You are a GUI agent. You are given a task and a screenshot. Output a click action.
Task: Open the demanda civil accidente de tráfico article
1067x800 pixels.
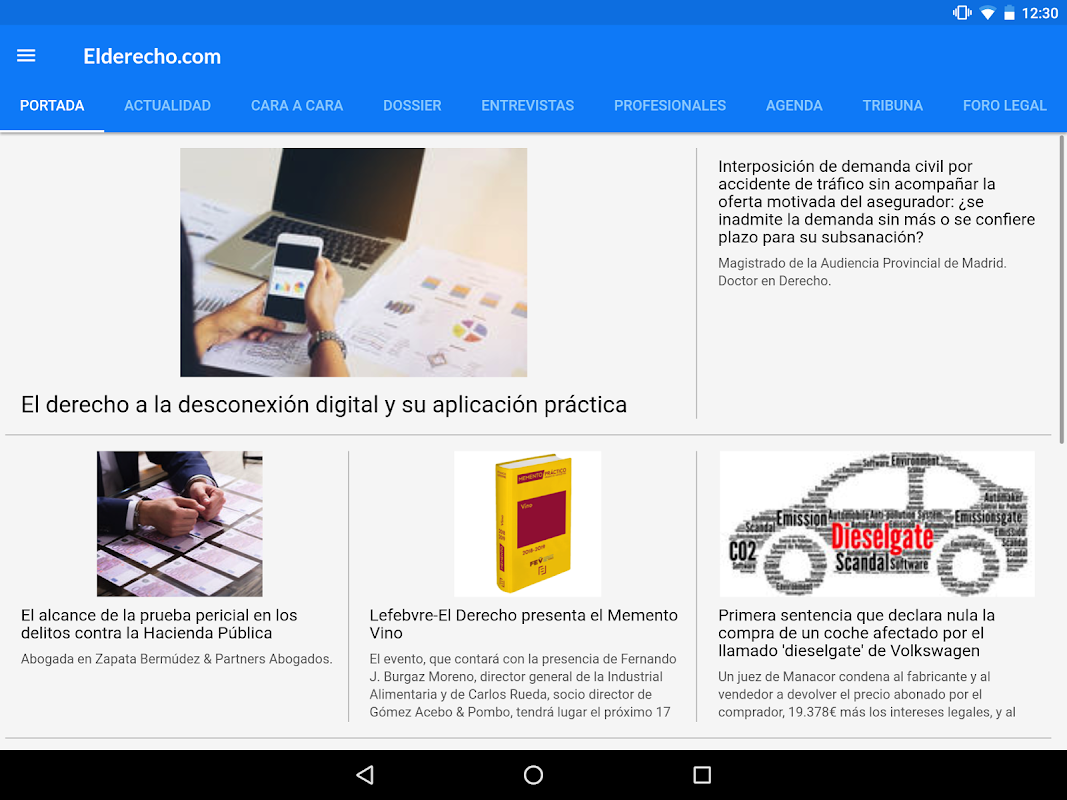(x=876, y=201)
